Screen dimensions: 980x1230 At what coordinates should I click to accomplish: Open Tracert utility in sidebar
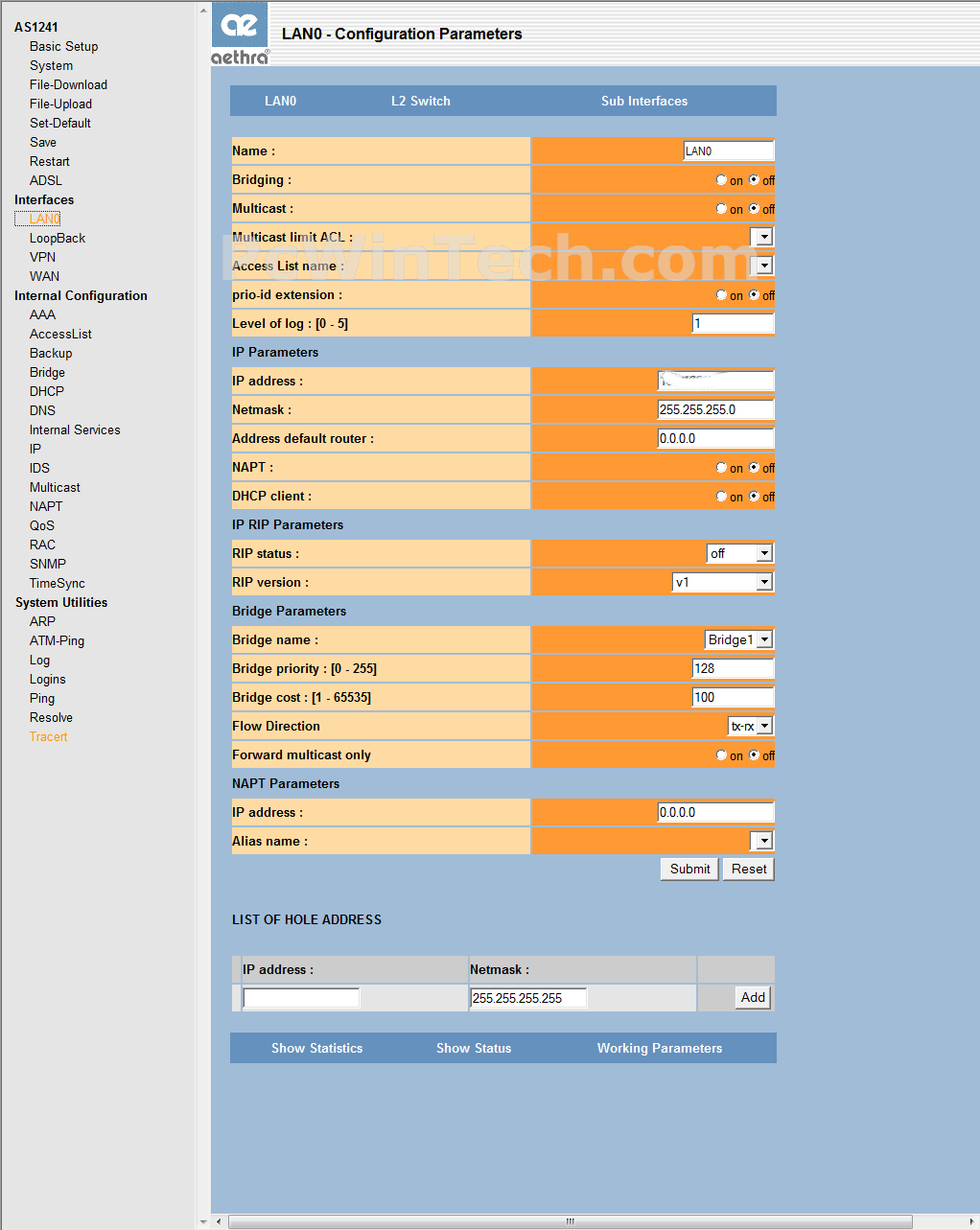coord(48,736)
